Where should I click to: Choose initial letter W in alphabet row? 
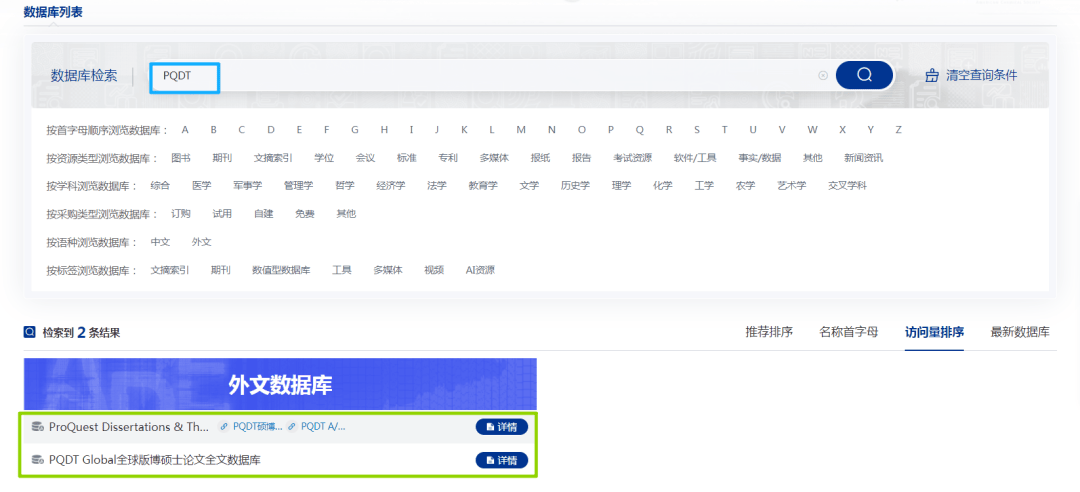pos(813,130)
